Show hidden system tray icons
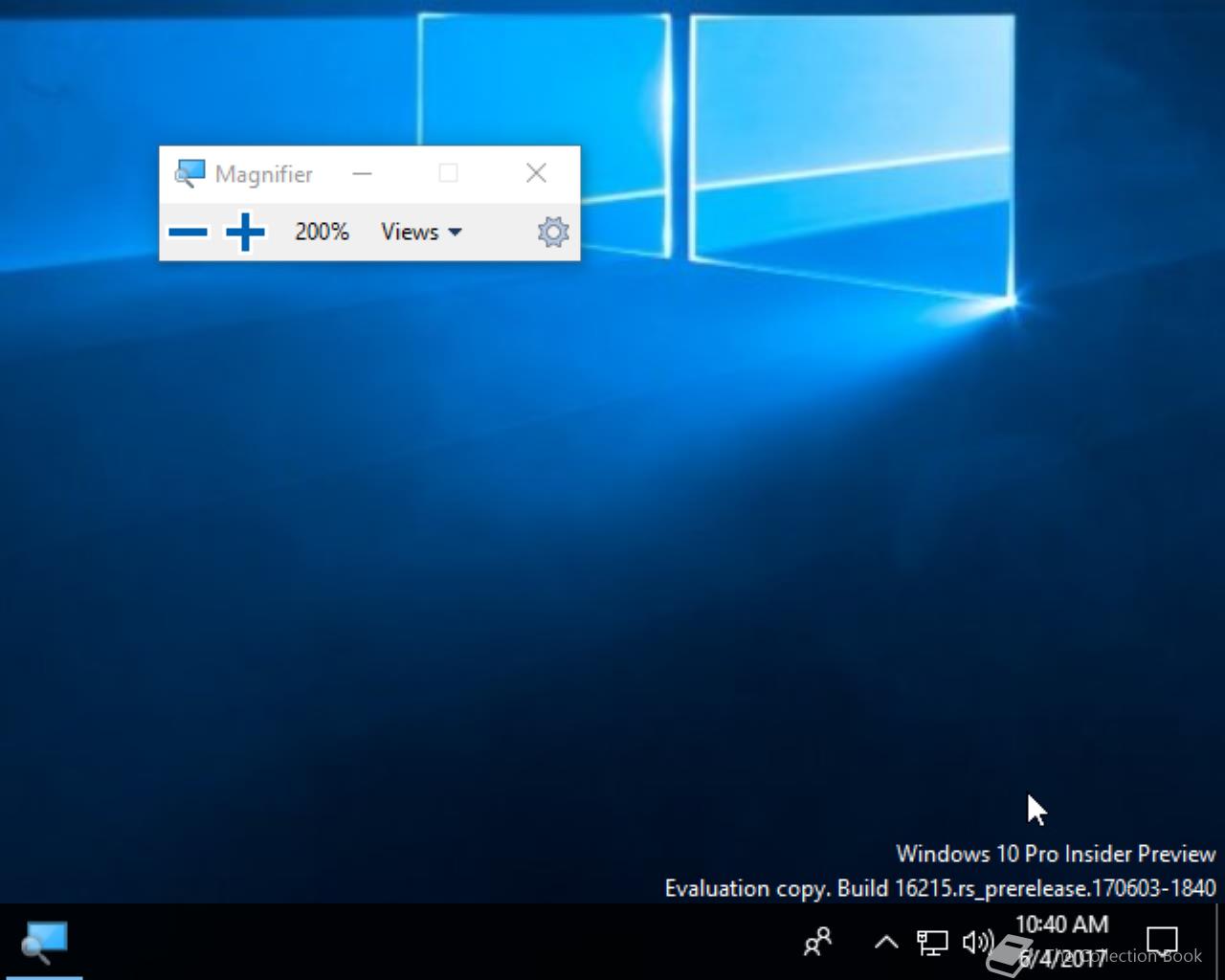 pos(886,943)
